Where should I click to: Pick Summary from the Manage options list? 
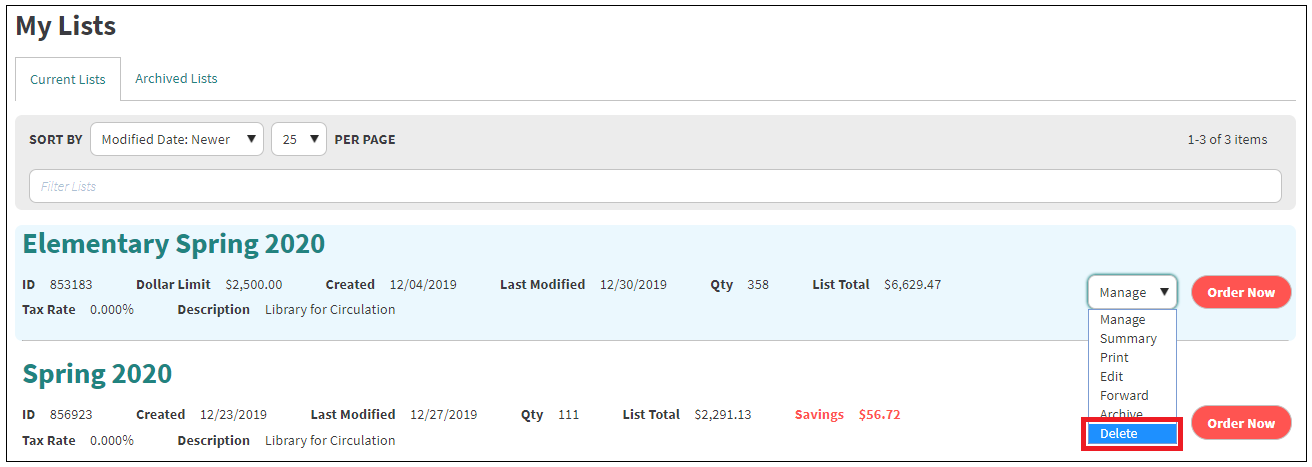tap(1128, 338)
